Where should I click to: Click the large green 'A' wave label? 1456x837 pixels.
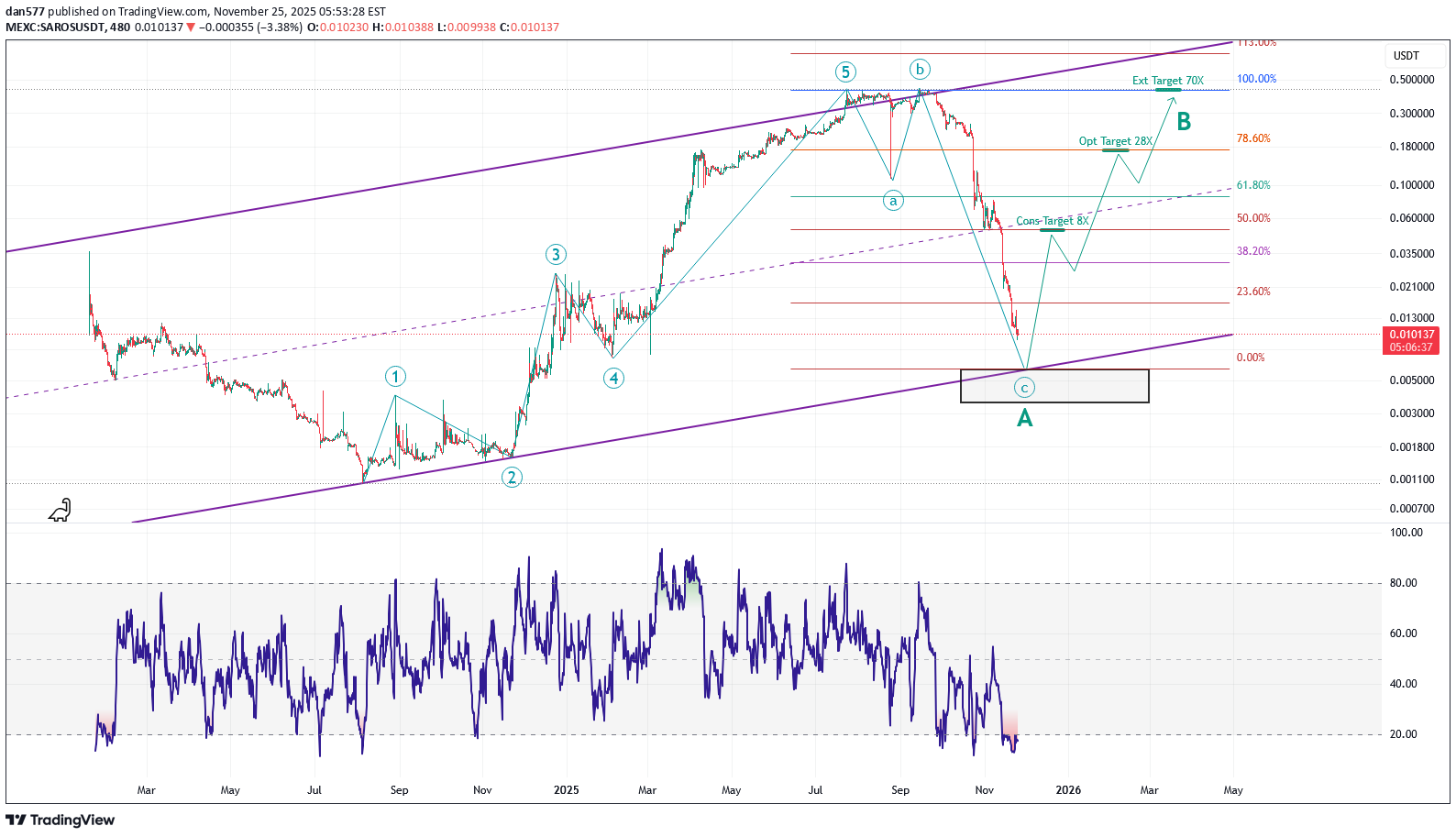1025,418
